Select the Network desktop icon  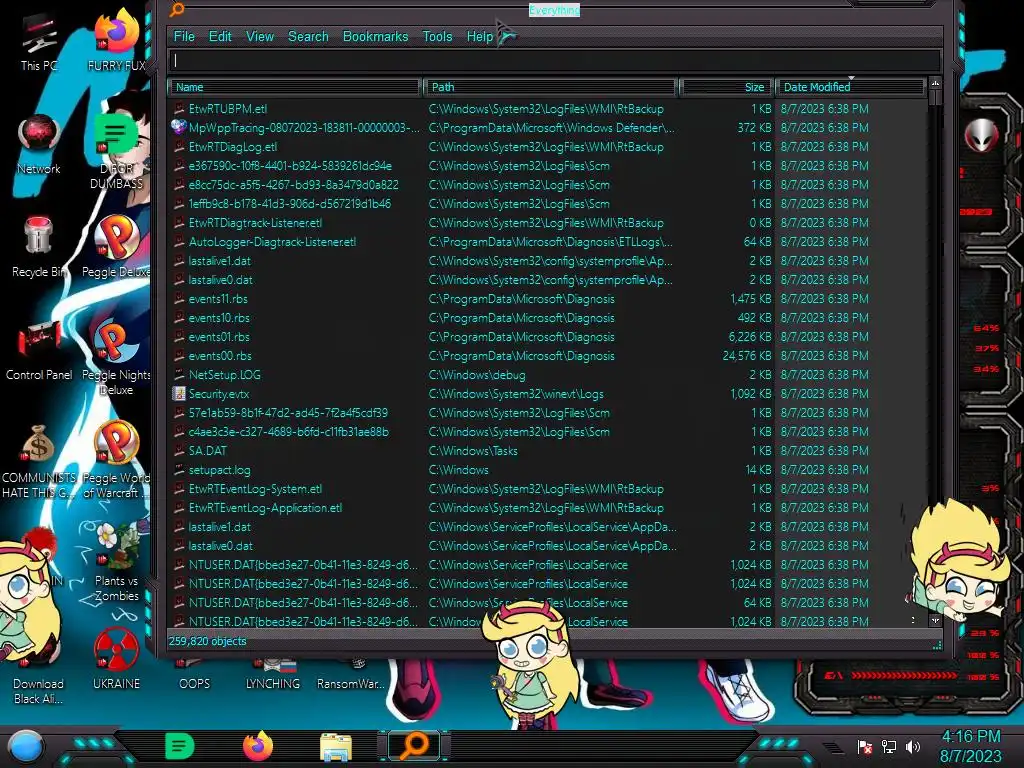[39, 145]
